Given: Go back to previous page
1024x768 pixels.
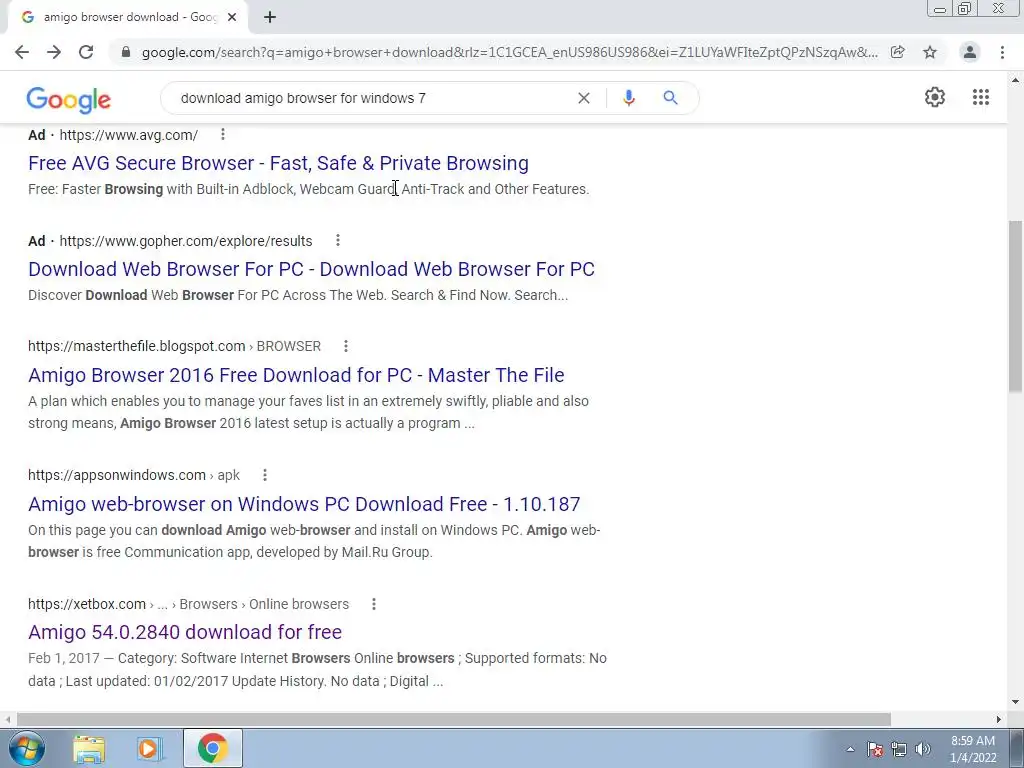Looking at the screenshot, I should [22, 52].
